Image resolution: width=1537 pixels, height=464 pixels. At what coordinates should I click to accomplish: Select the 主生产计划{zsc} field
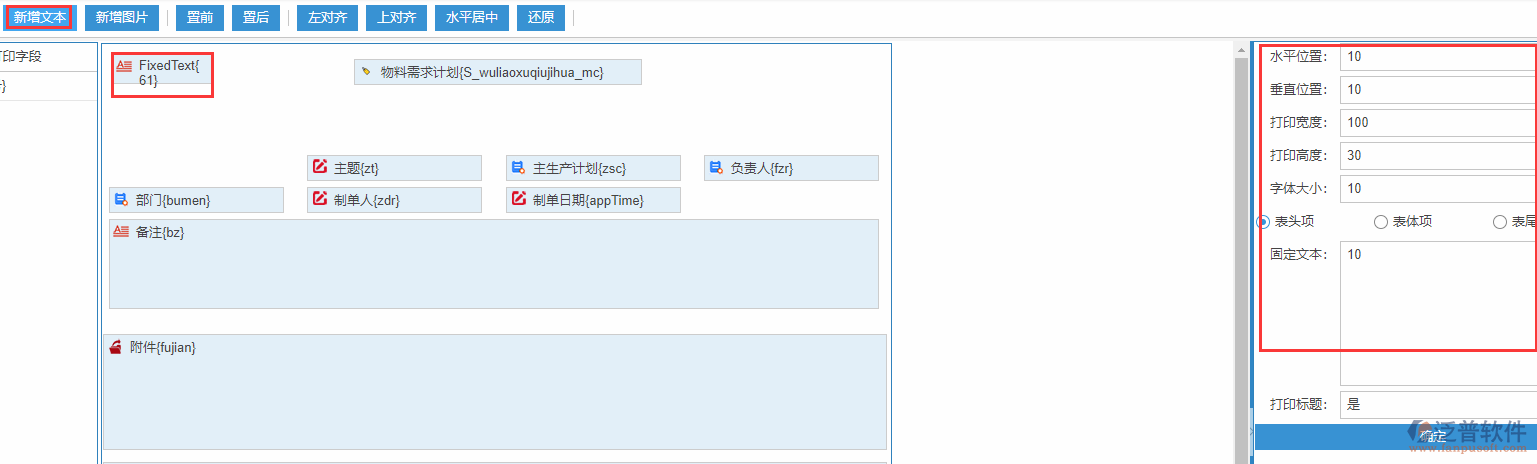point(593,168)
